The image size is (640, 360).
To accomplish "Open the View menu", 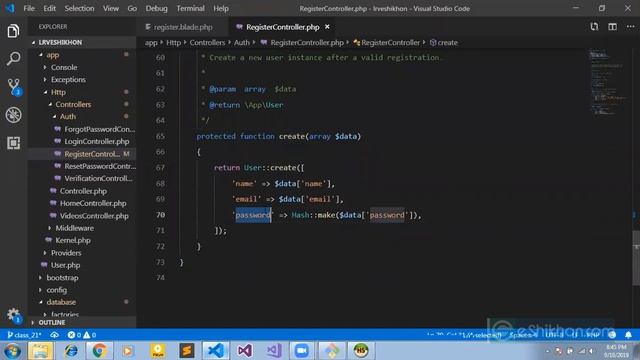I will pyautogui.click(x=111, y=8).
